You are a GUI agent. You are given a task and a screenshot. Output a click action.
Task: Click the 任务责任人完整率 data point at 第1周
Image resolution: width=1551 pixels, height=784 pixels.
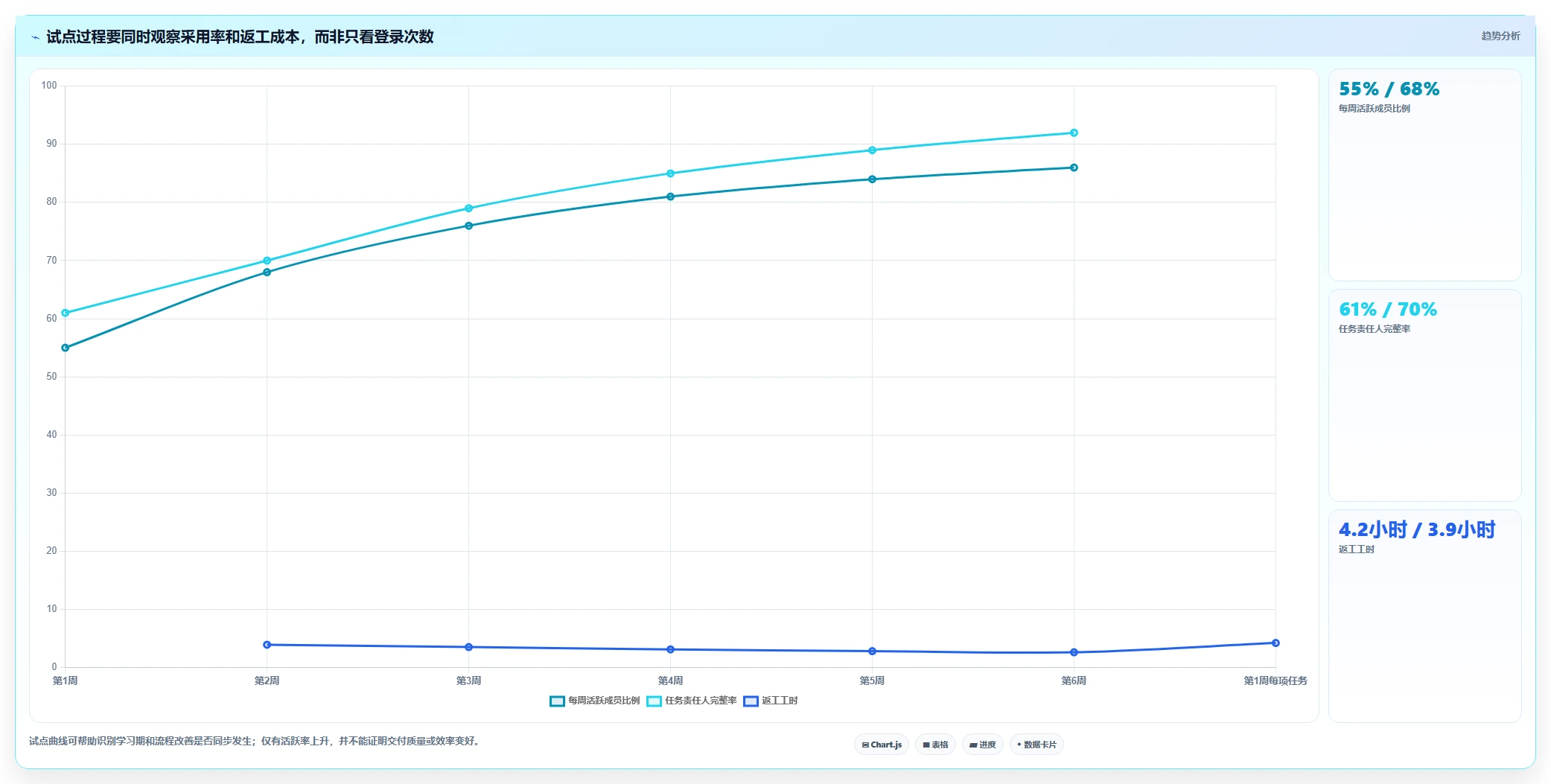click(x=66, y=313)
